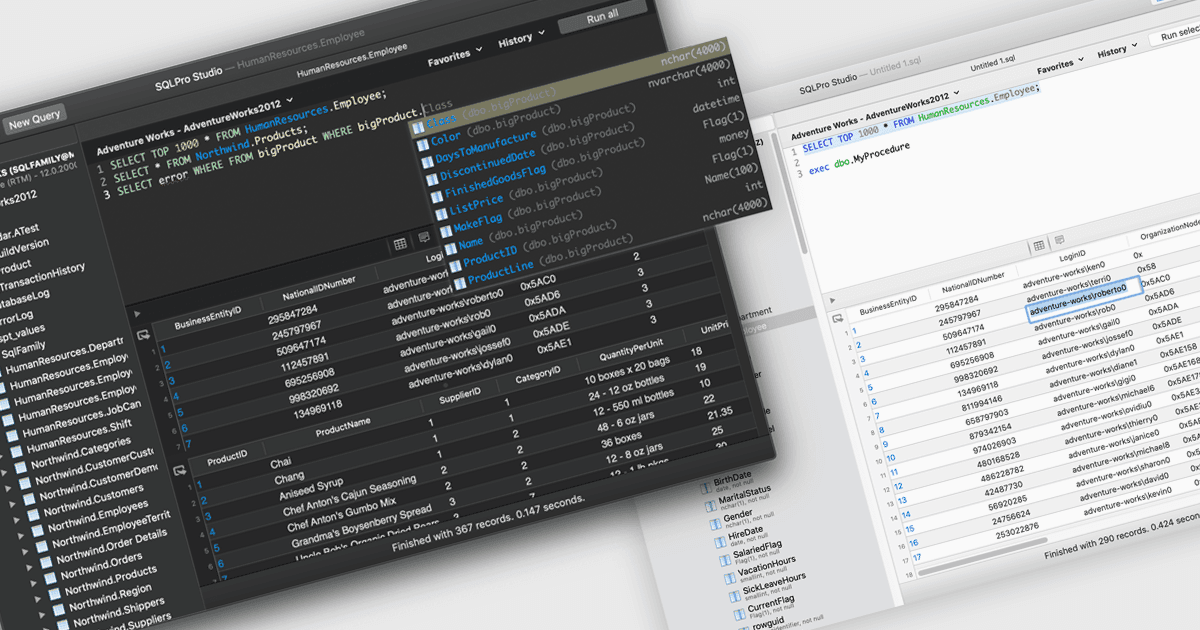
Task: Click 'exec dbo.MyProcedure' line in light editor
Action: click(860, 158)
